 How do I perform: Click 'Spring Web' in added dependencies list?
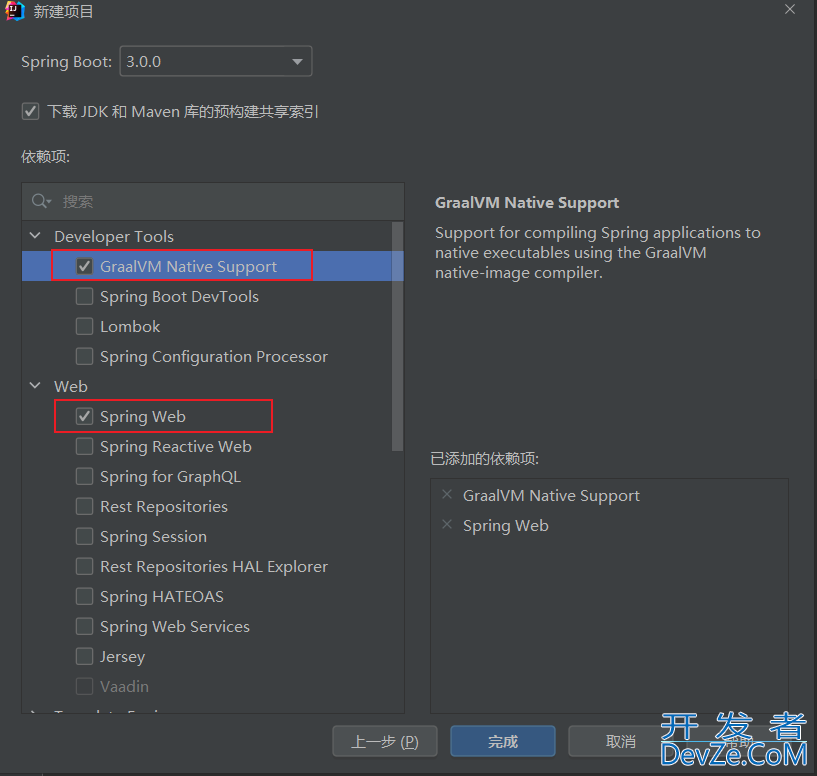point(505,526)
